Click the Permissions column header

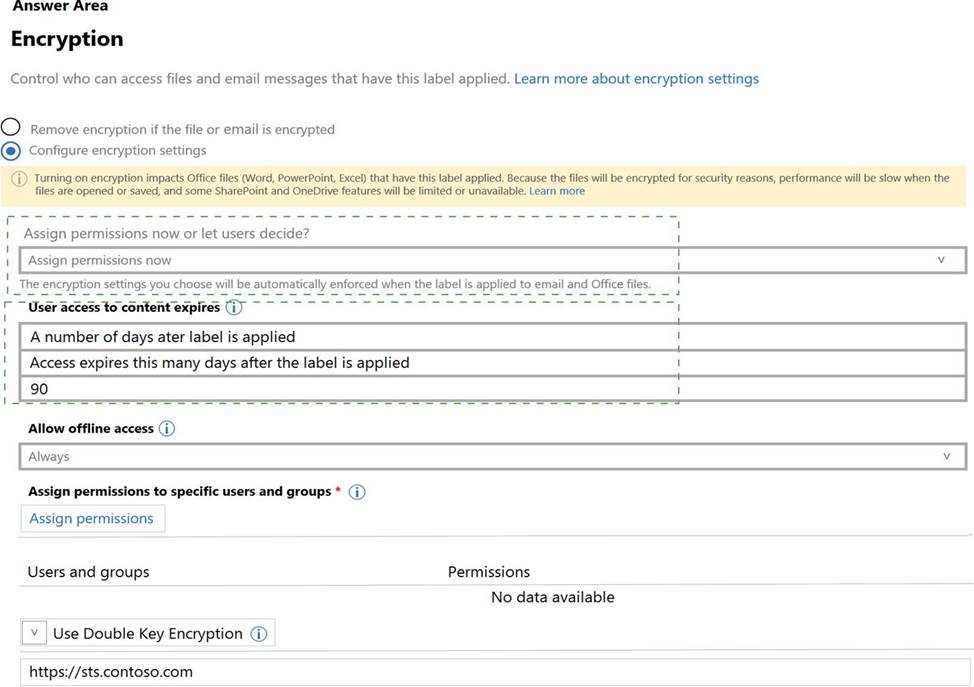488,572
